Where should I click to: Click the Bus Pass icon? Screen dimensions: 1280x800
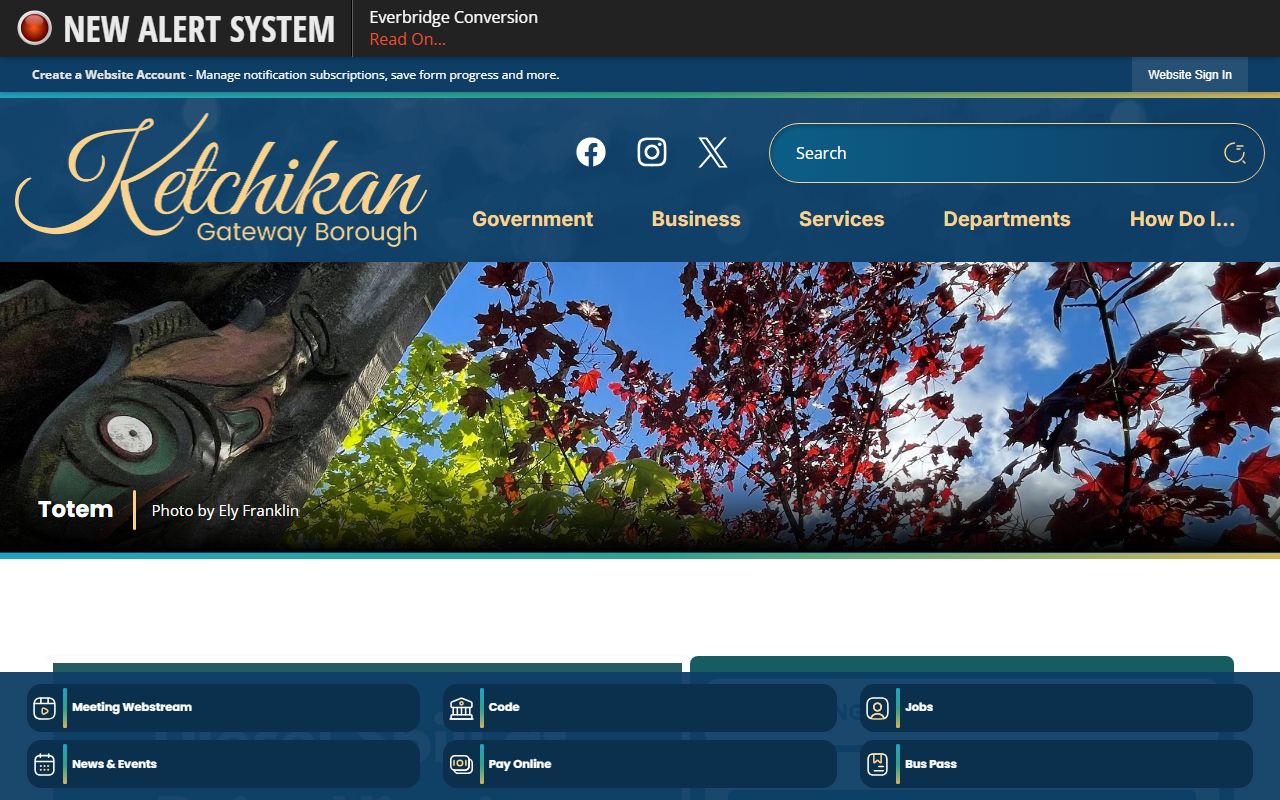pyautogui.click(x=877, y=764)
